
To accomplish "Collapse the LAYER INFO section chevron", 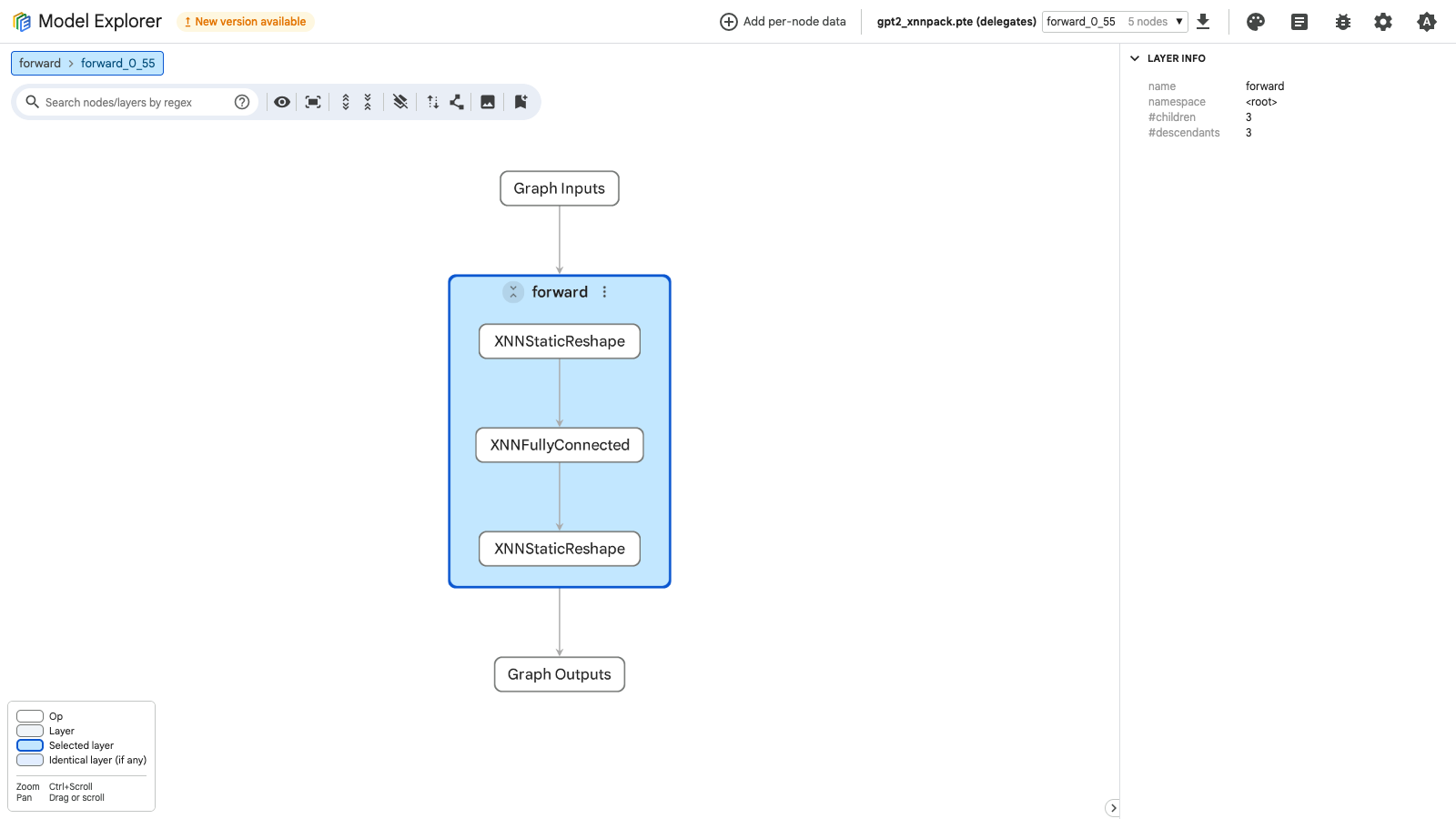I will coord(1135,58).
